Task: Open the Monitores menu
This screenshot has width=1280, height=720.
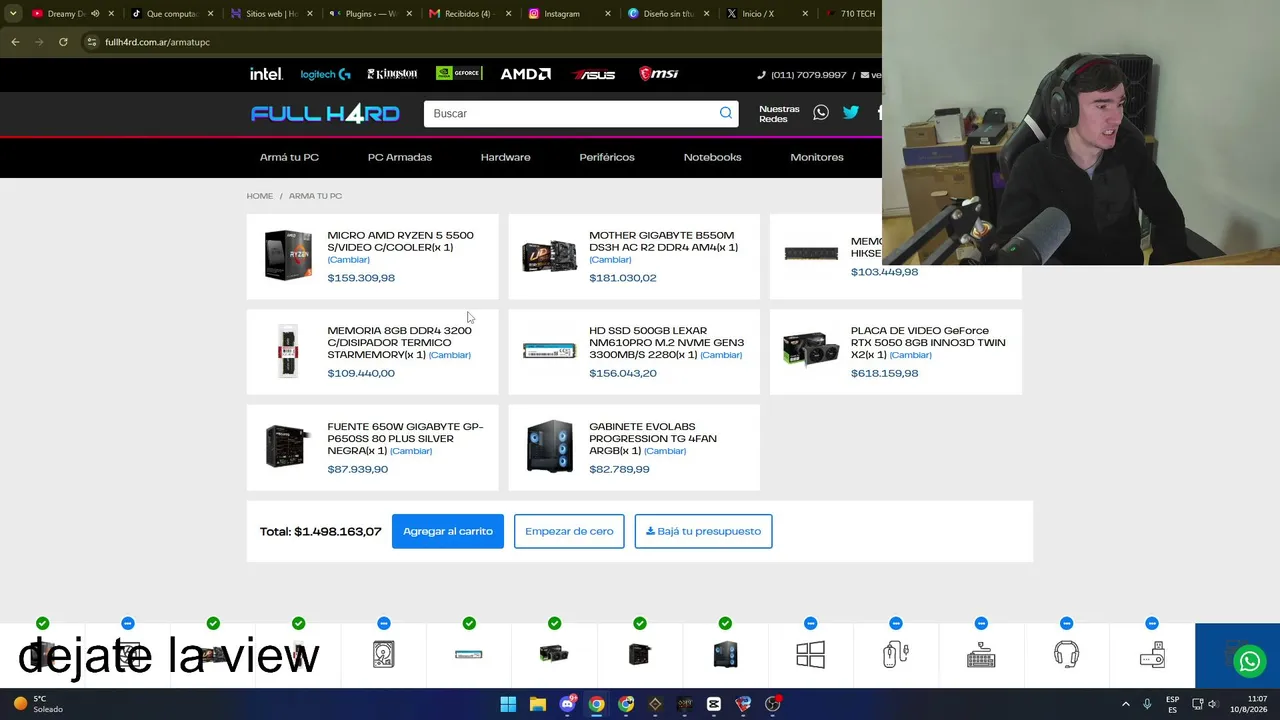Action: coord(817,157)
